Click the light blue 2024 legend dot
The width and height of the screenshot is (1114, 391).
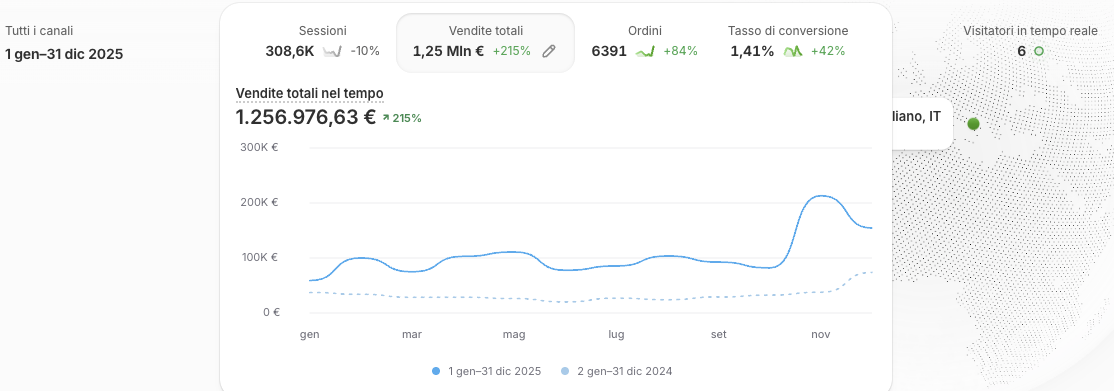coord(565,371)
